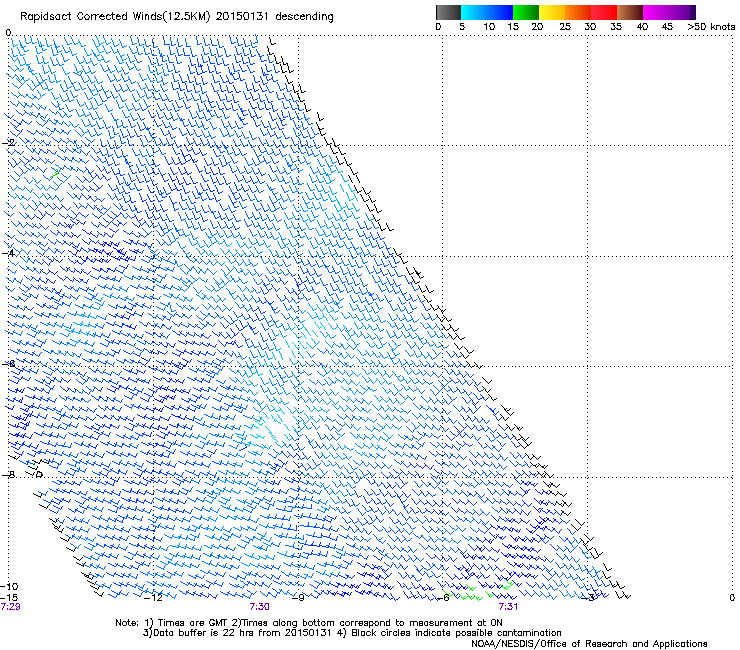Click the '-10' latitude axis label
The image size is (740, 650).
(x=9, y=586)
